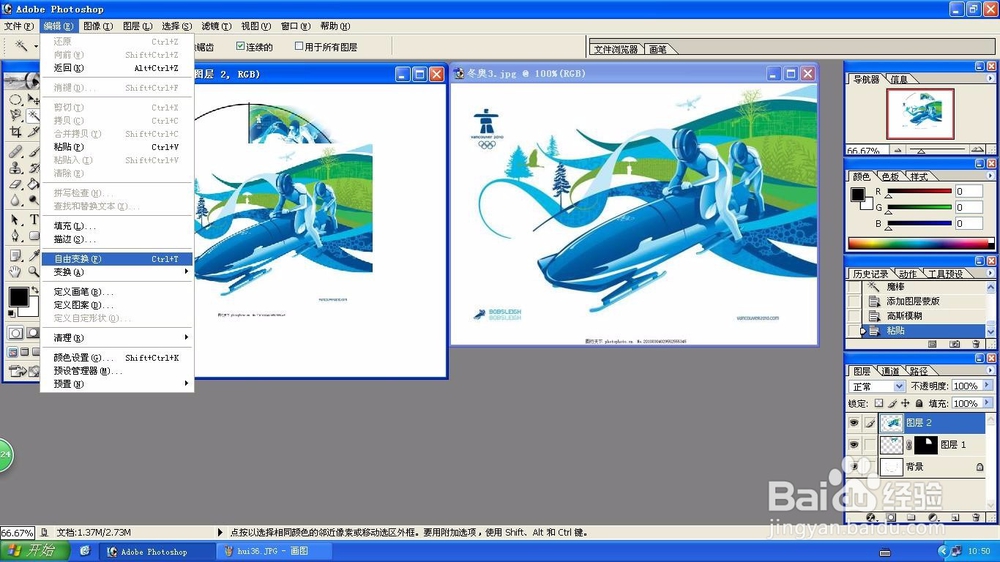This screenshot has width=1000, height=562.
Task: Select the healing brush tool
Action: (15, 152)
